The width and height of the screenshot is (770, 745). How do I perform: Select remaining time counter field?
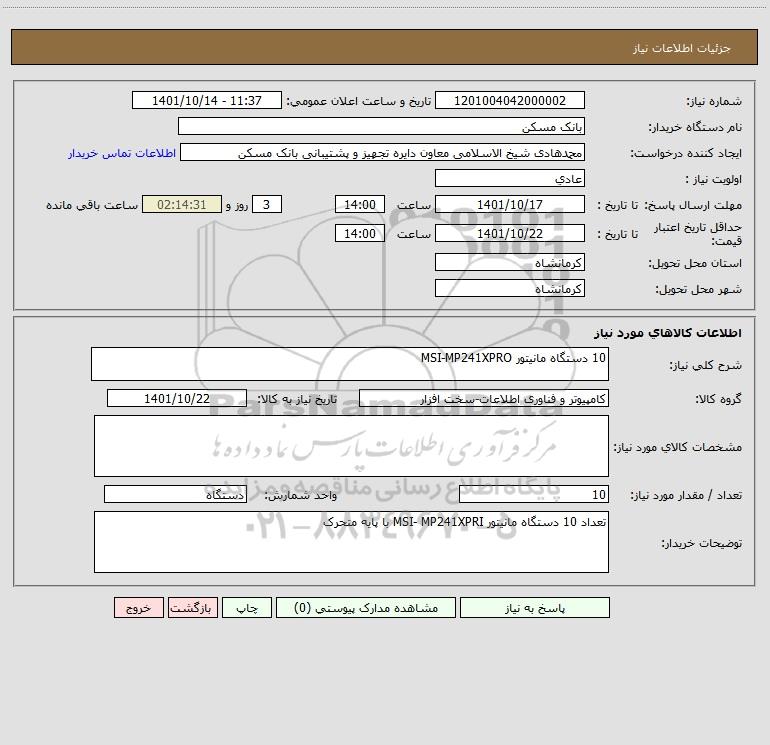coord(182,204)
